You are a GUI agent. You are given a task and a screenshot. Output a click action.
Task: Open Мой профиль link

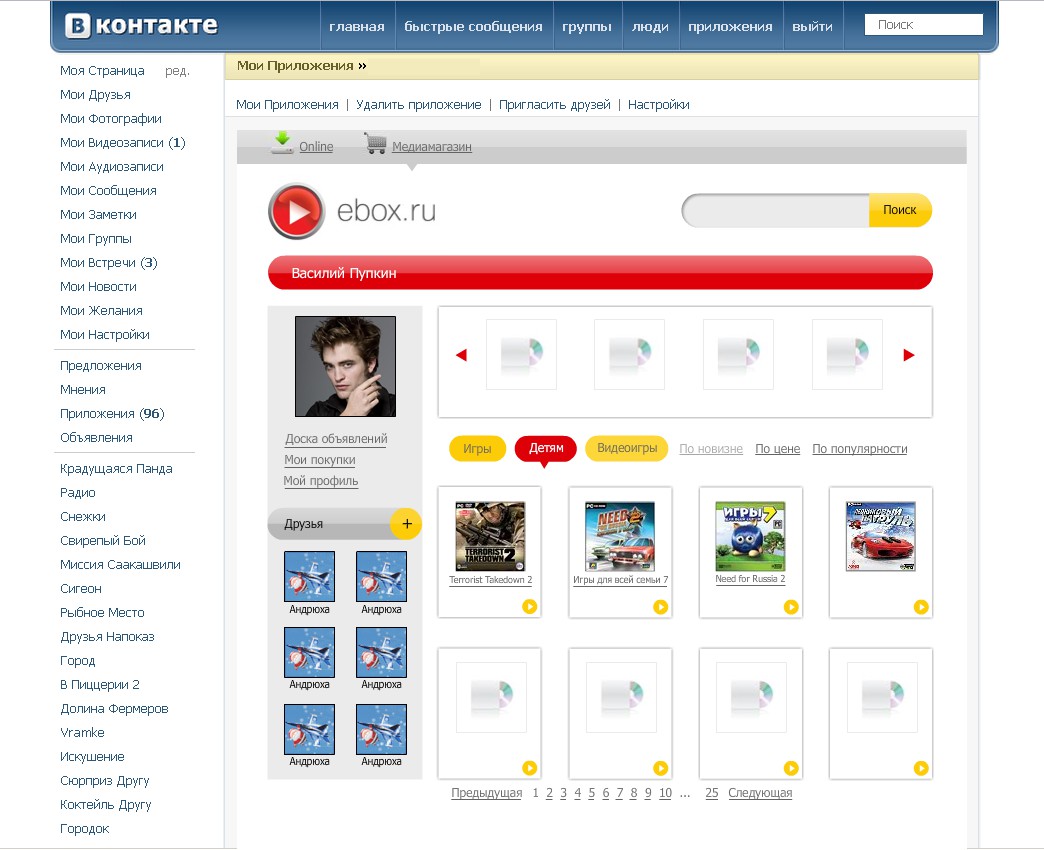pyautogui.click(x=321, y=481)
